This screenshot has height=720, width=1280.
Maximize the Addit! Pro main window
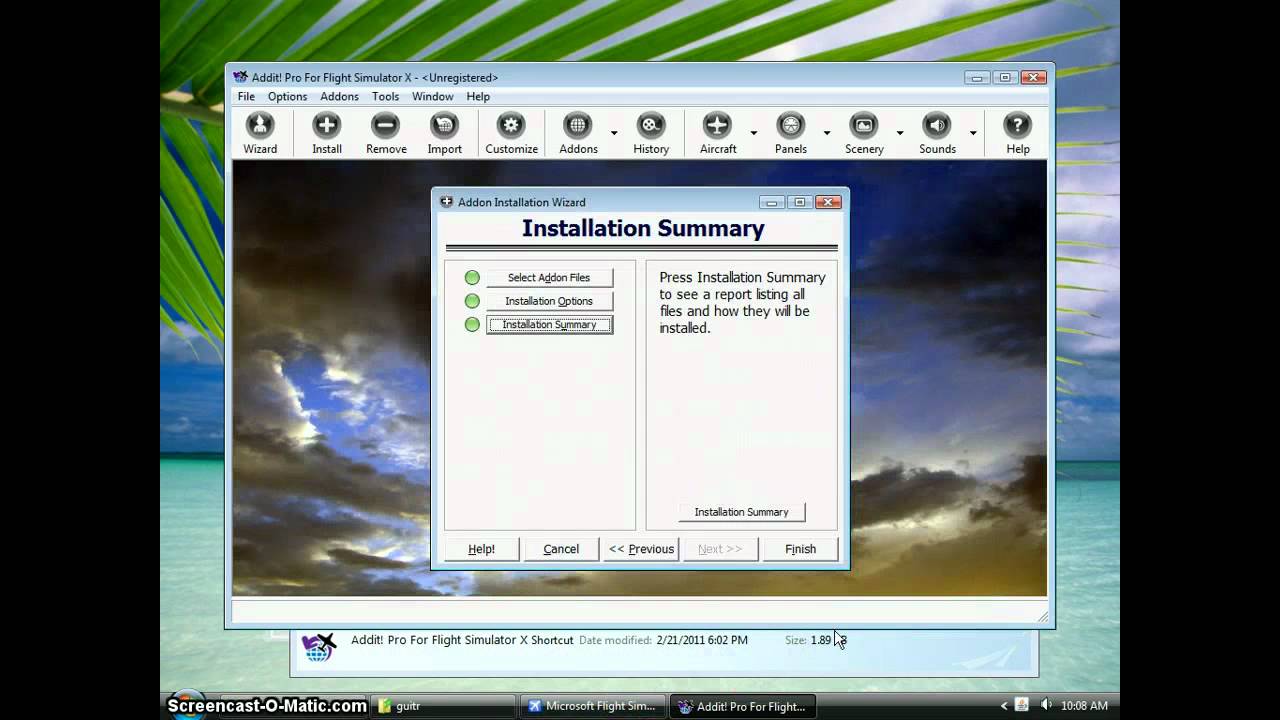point(1005,77)
